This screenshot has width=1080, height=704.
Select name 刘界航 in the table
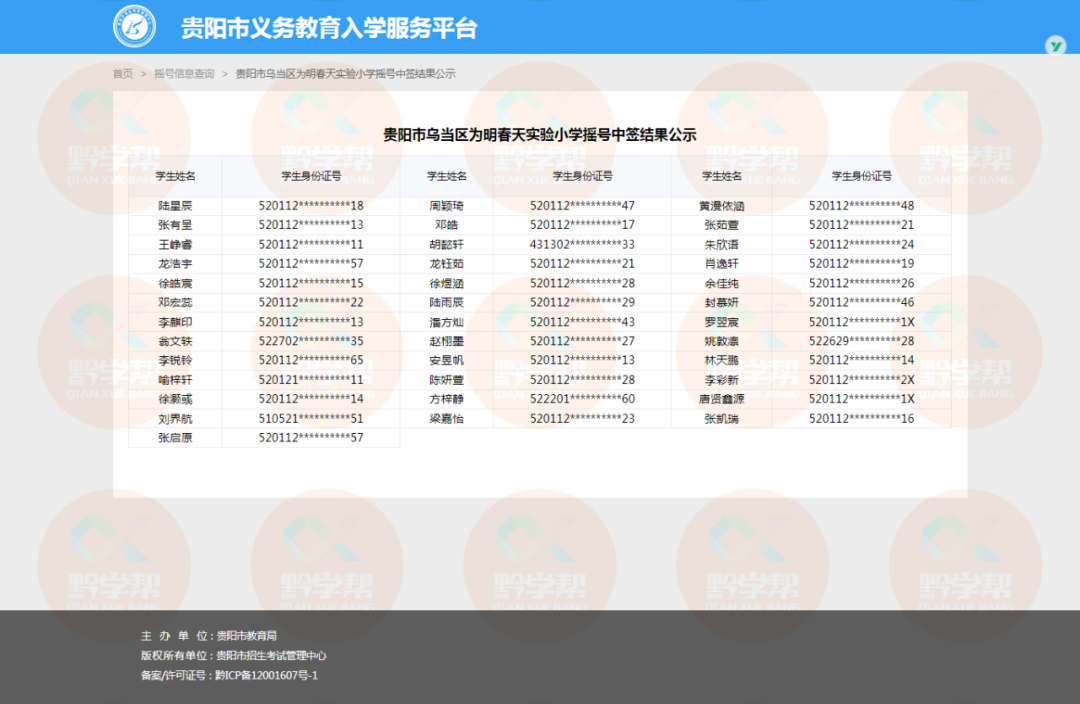pyautogui.click(x=175, y=418)
